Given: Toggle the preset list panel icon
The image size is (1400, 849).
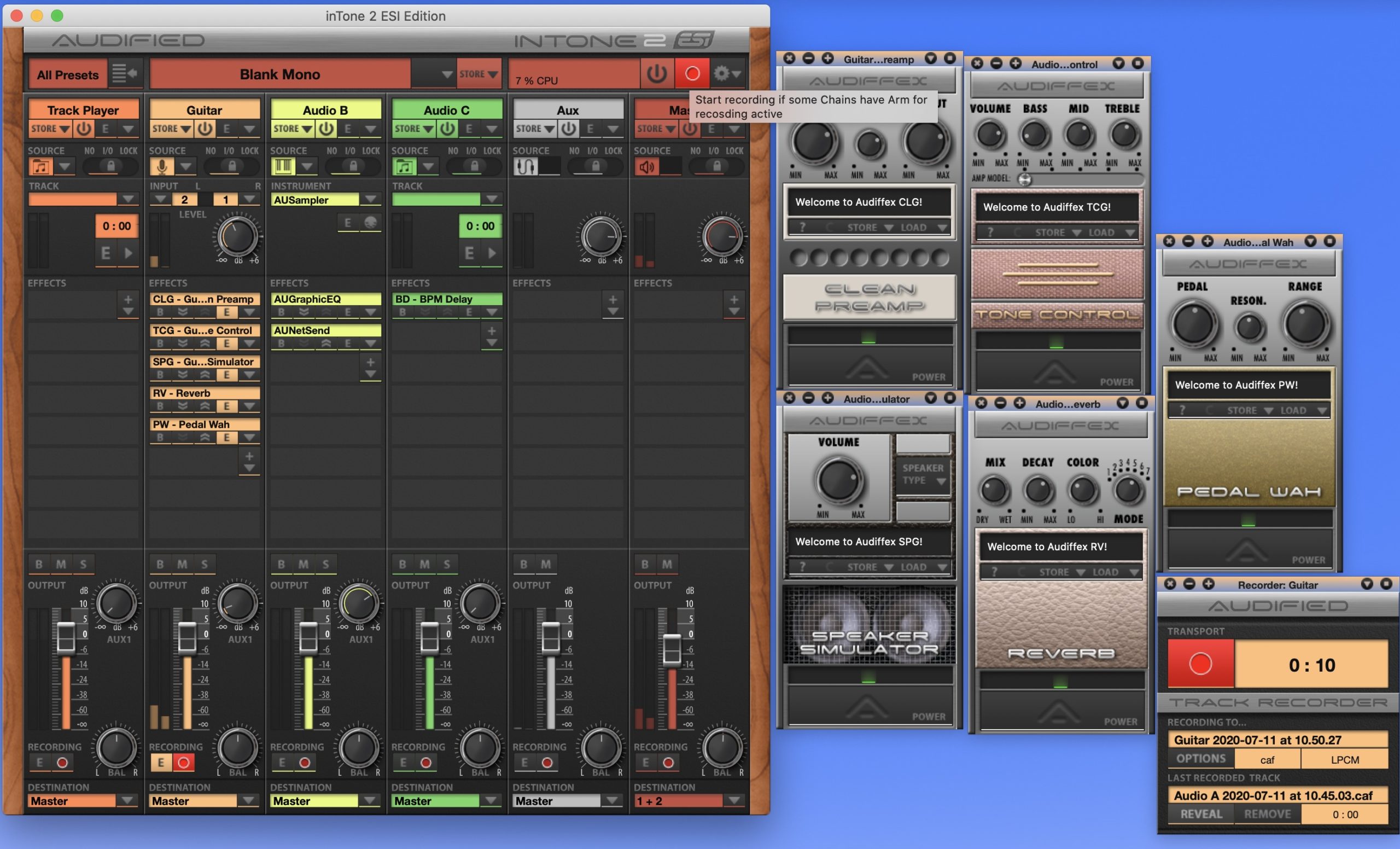Looking at the screenshot, I should coord(125,74).
